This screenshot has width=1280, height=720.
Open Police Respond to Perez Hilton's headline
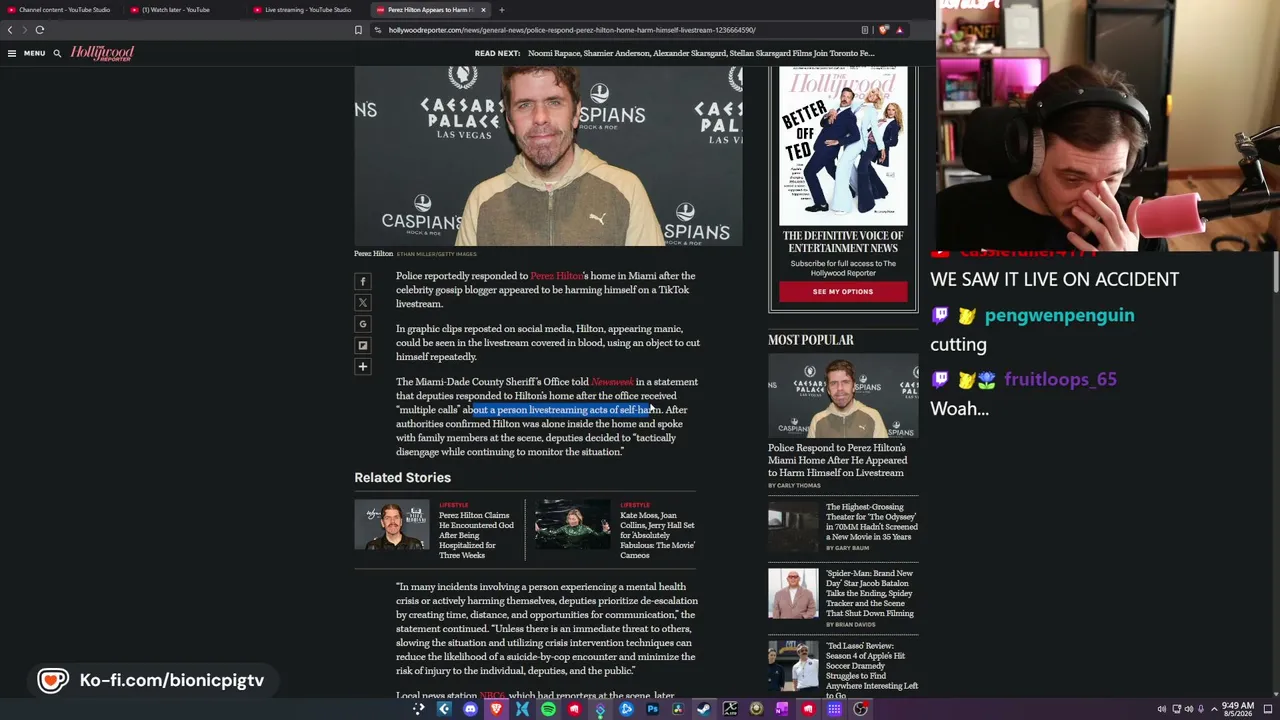(838, 460)
